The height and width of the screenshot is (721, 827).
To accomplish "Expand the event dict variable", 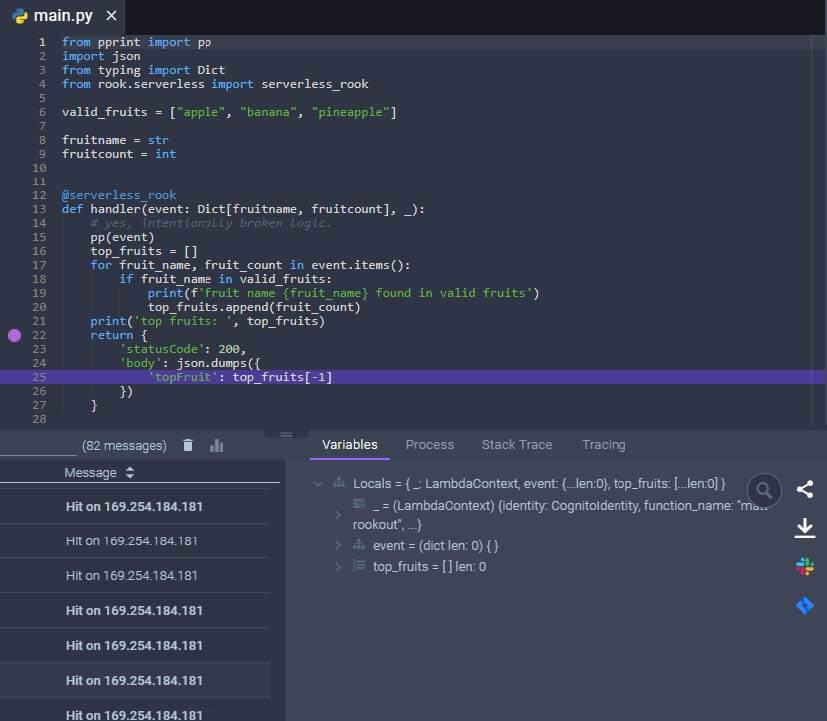I will coord(338,545).
